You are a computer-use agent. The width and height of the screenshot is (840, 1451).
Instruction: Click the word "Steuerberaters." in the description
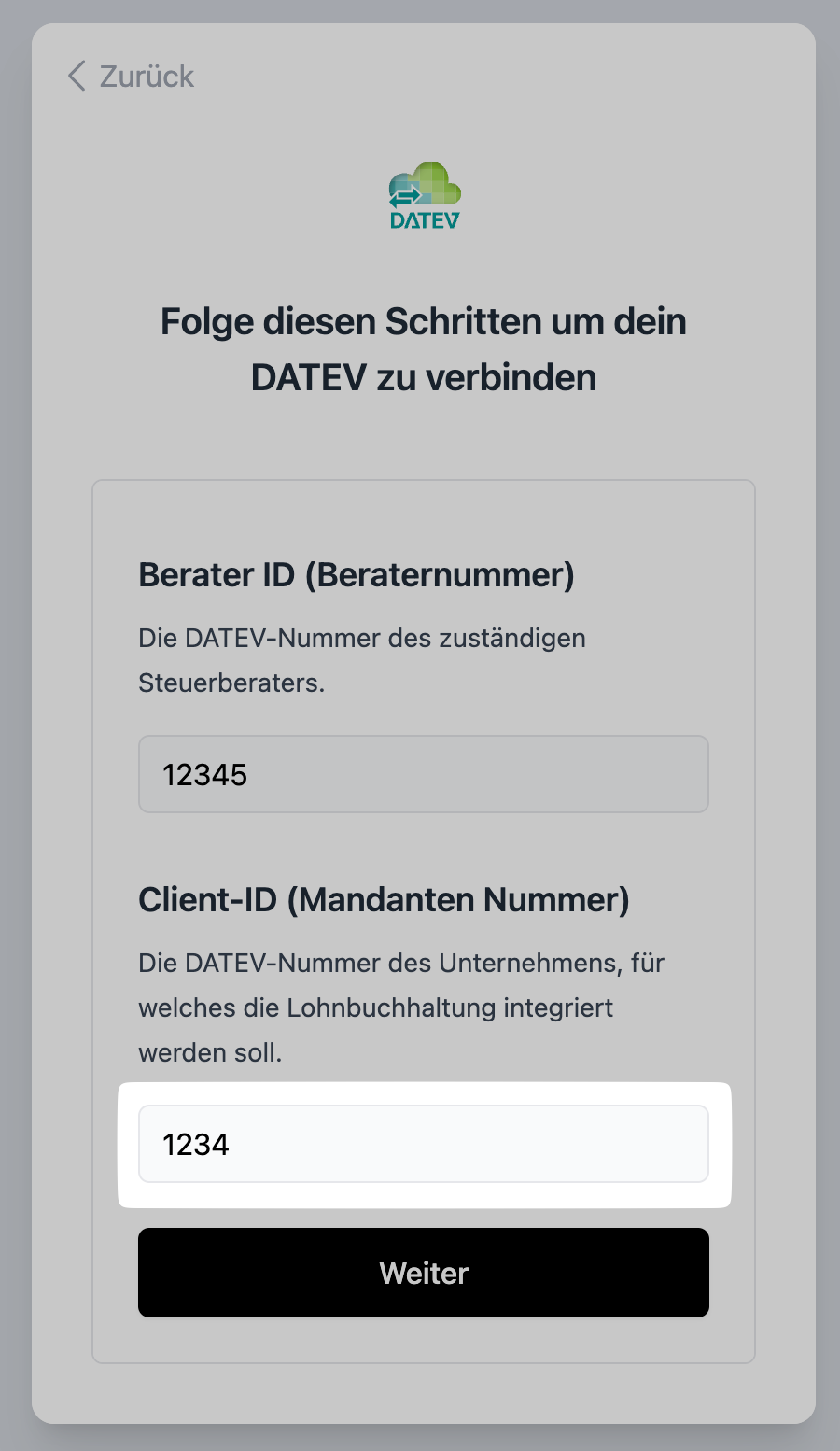(231, 683)
